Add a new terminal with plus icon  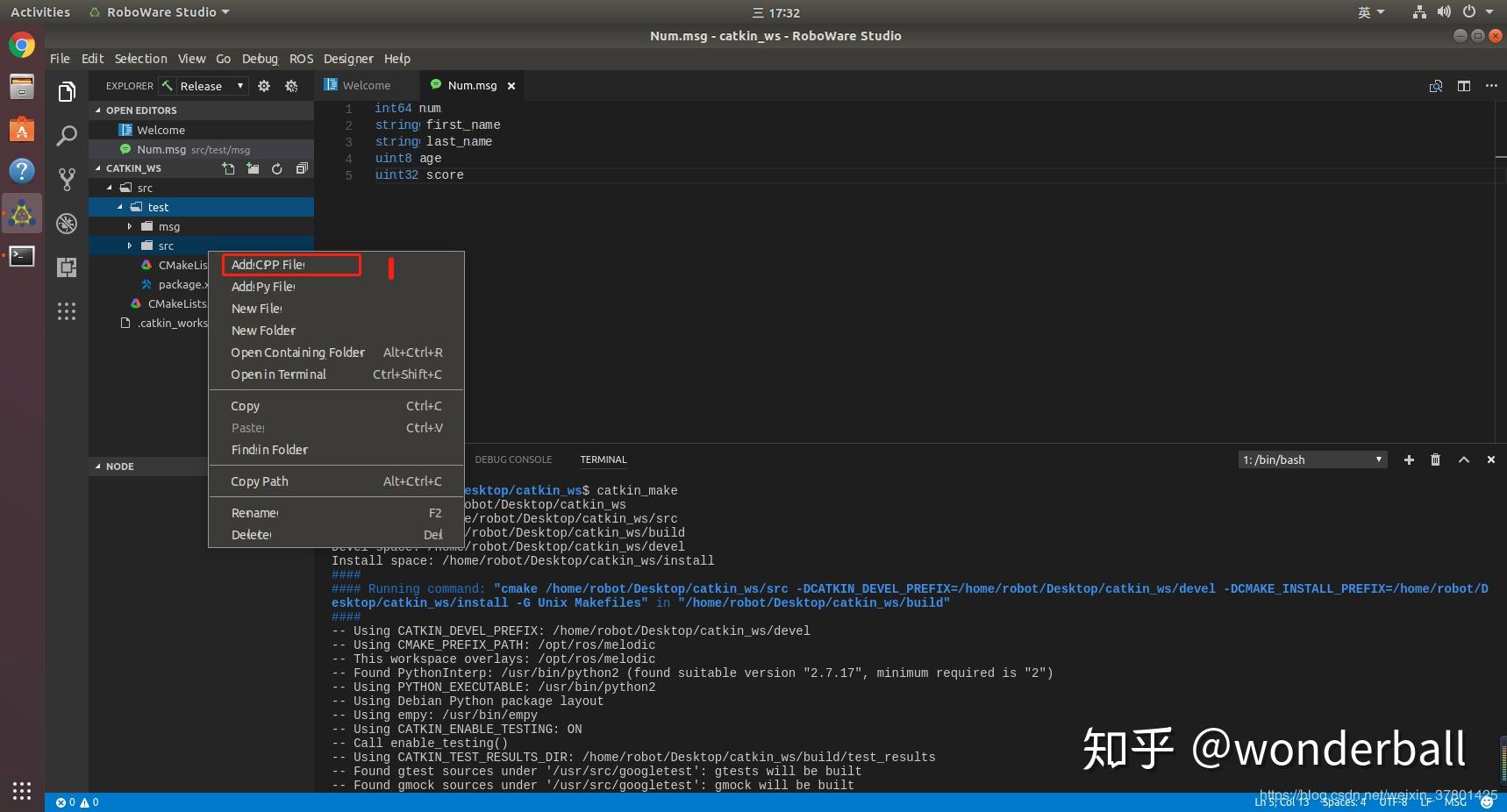click(x=1409, y=459)
